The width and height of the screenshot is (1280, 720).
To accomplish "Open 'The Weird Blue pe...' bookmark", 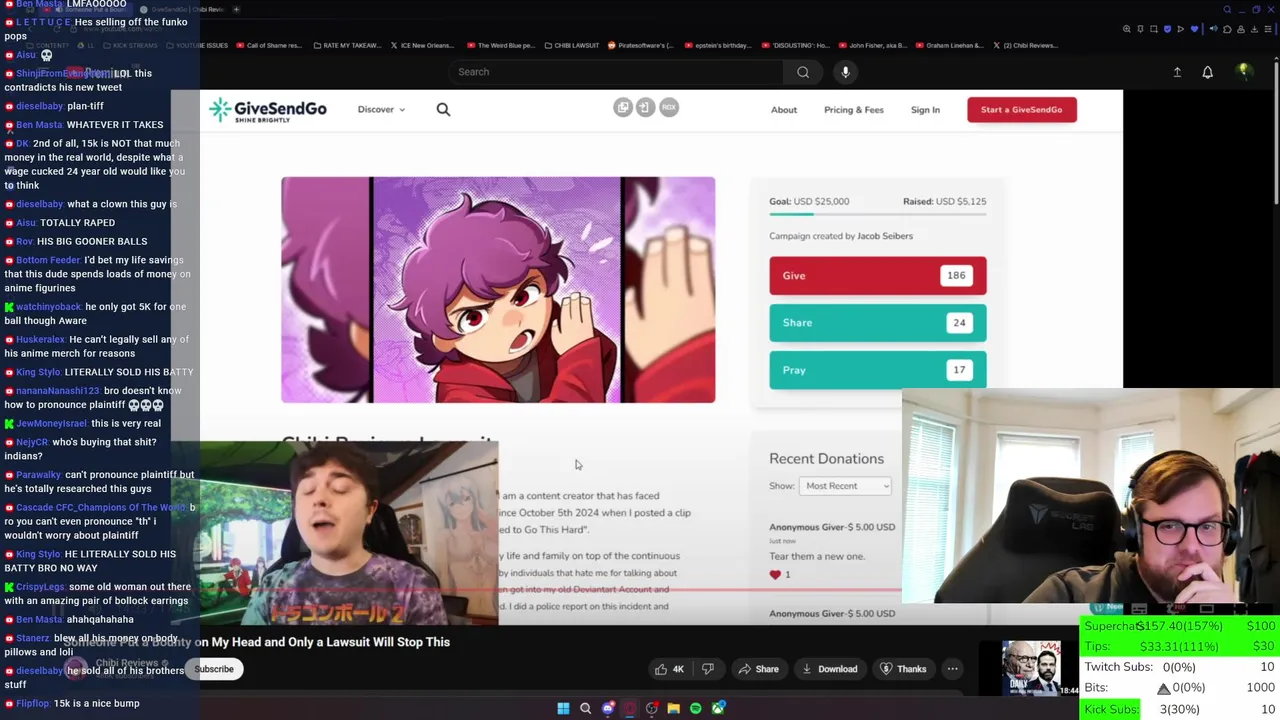I will (x=500, y=45).
